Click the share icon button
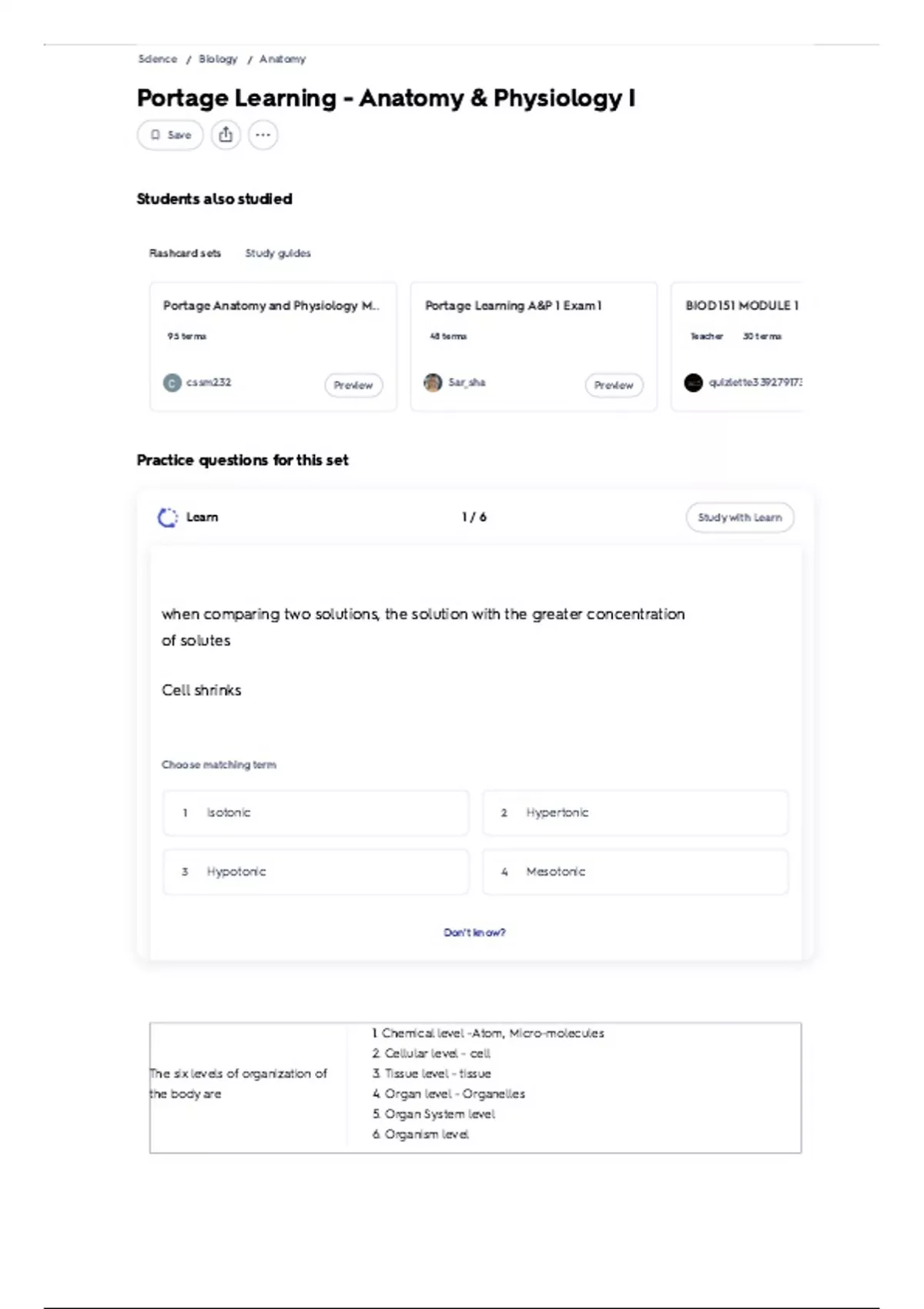This screenshot has height=1309, width=924. tap(226, 135)
